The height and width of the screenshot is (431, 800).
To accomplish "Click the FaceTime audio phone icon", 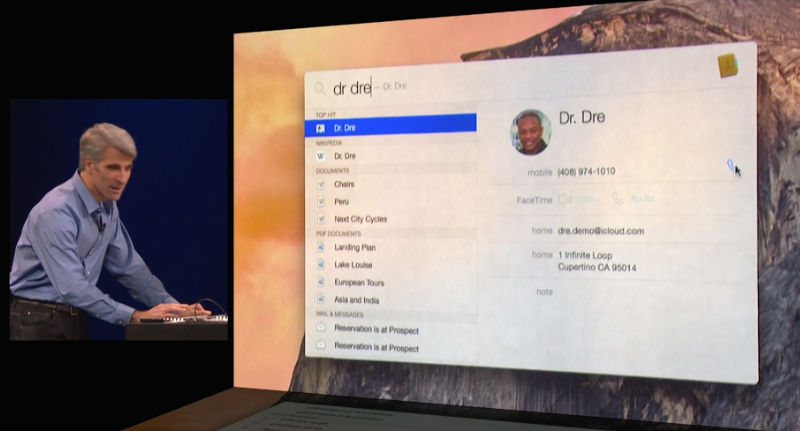I will coord(617,199).
